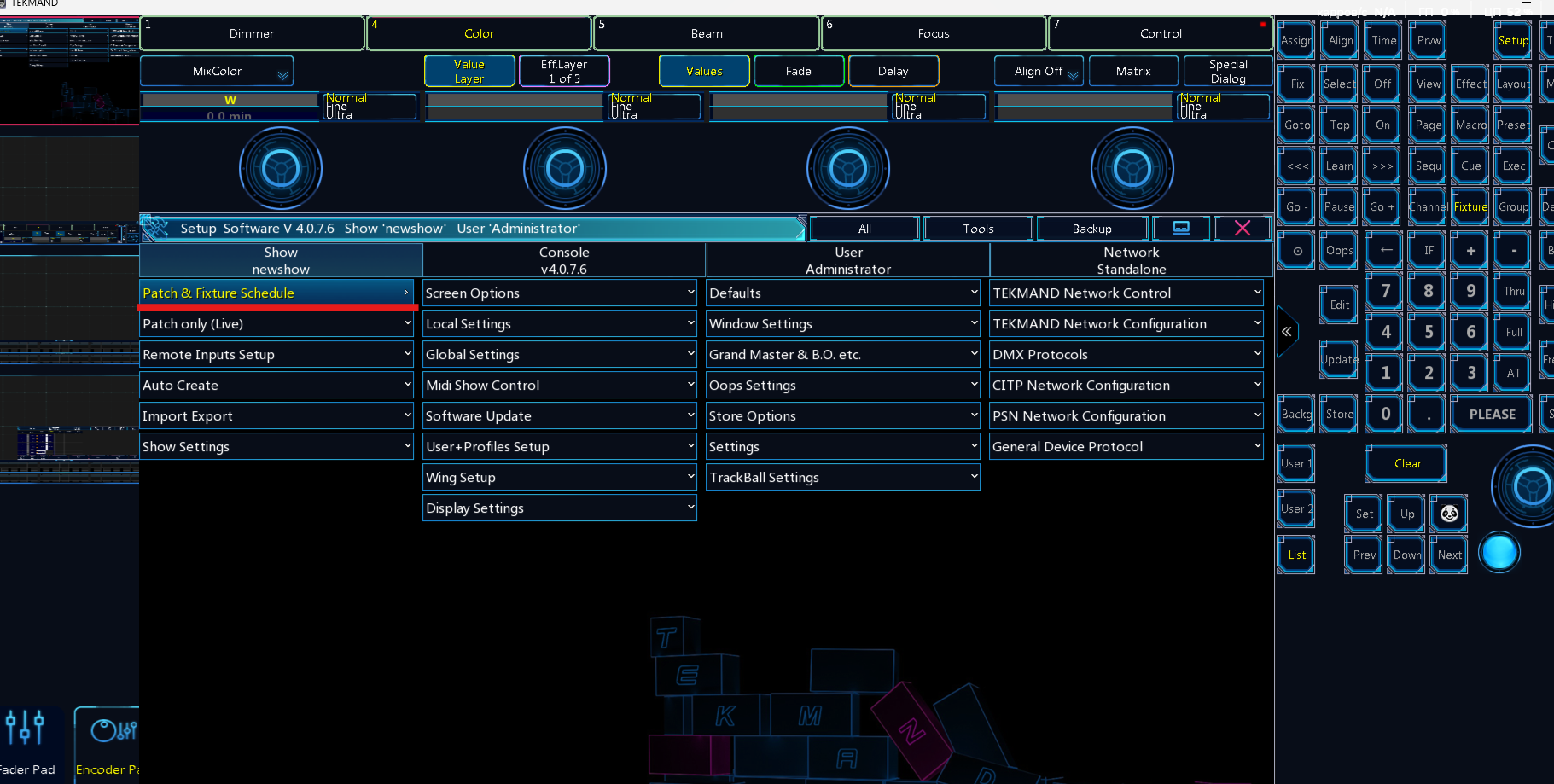Click the Show newshow column header
This screenshot has width=1554, height=784.
tap(281, 260)
